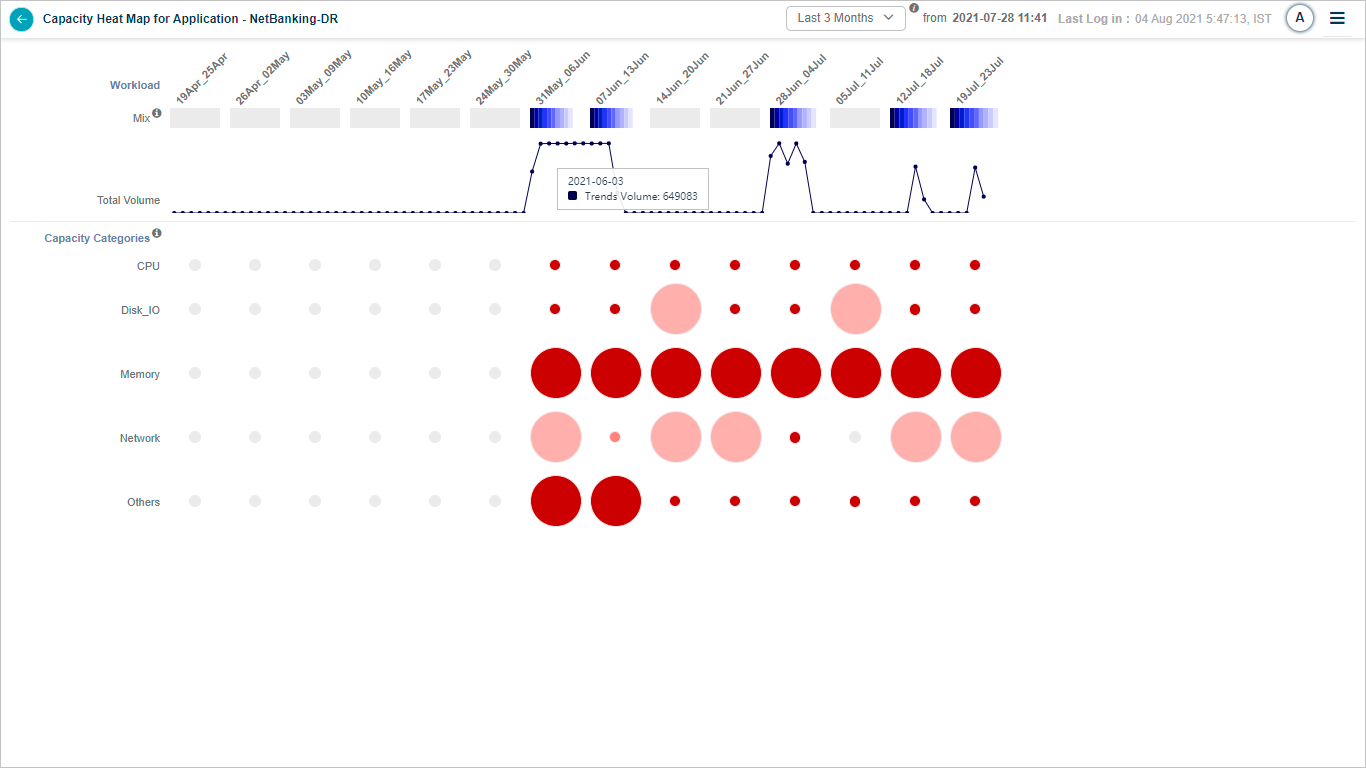
Task: Click the grey Mix bar for 19Apr_25Apr
Action: coord(195,118)
